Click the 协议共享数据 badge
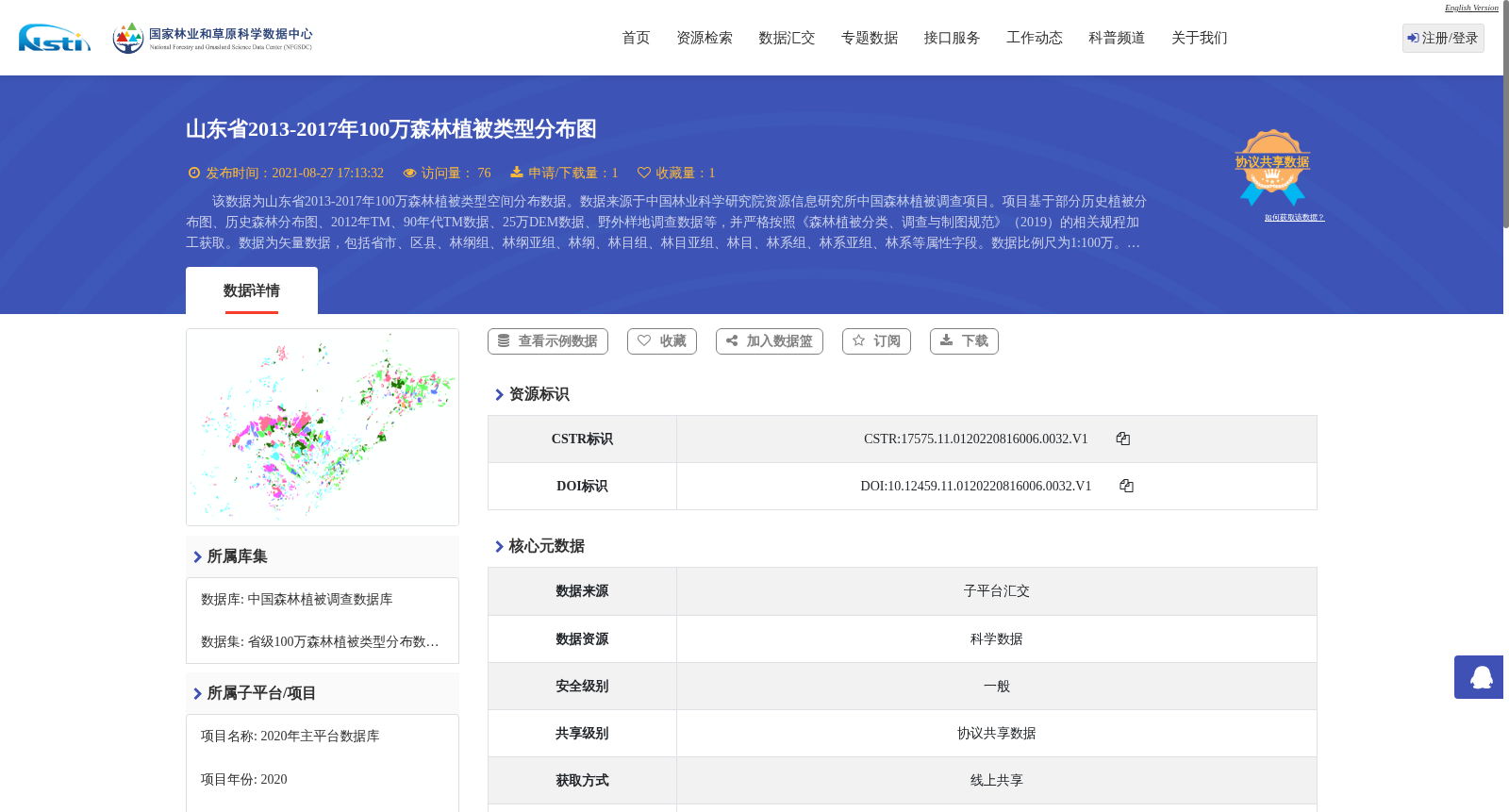Screen dimensions: 1509x812 tap(1272, 167)
